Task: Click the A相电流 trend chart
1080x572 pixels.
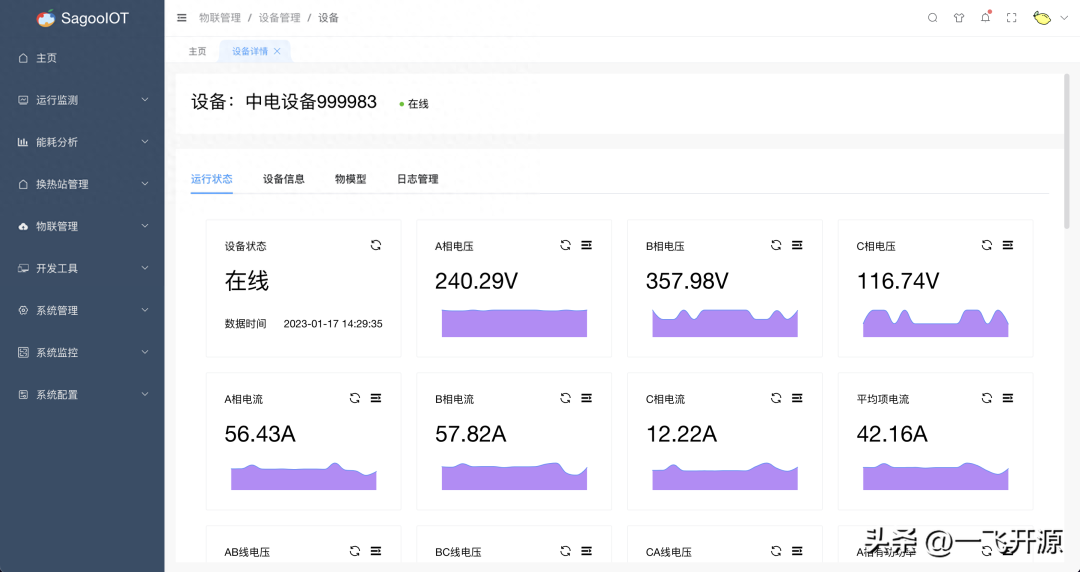Action: point(304,476)
